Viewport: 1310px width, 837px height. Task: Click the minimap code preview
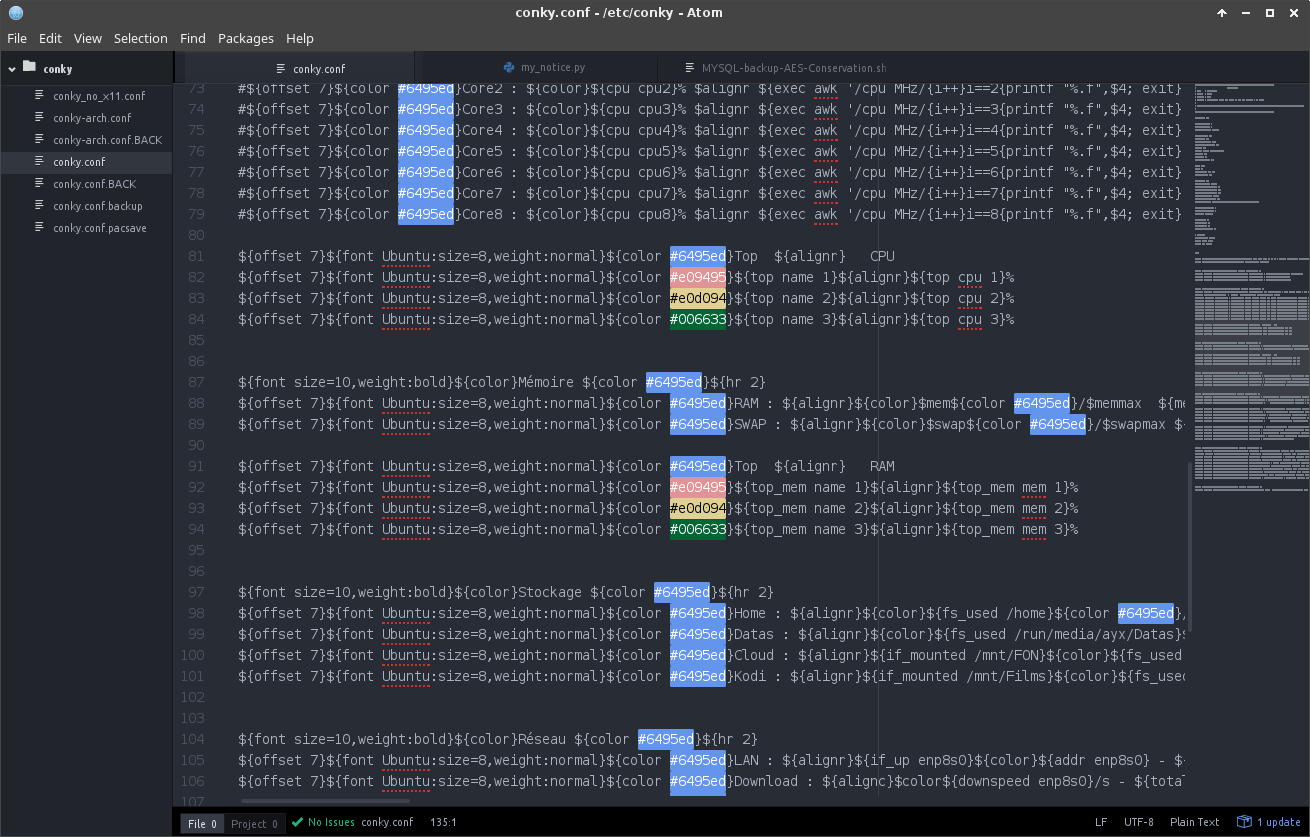[1251, 290]
